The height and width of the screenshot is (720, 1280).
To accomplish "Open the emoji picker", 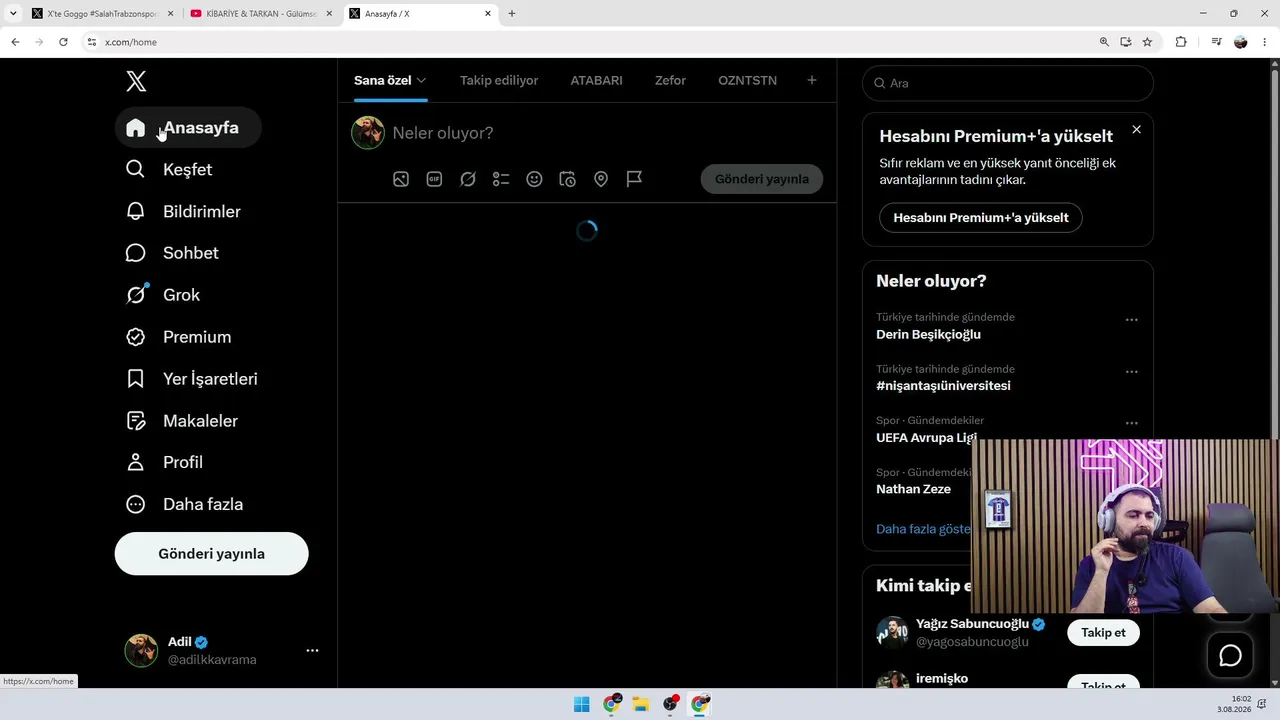I will (534, 179).
